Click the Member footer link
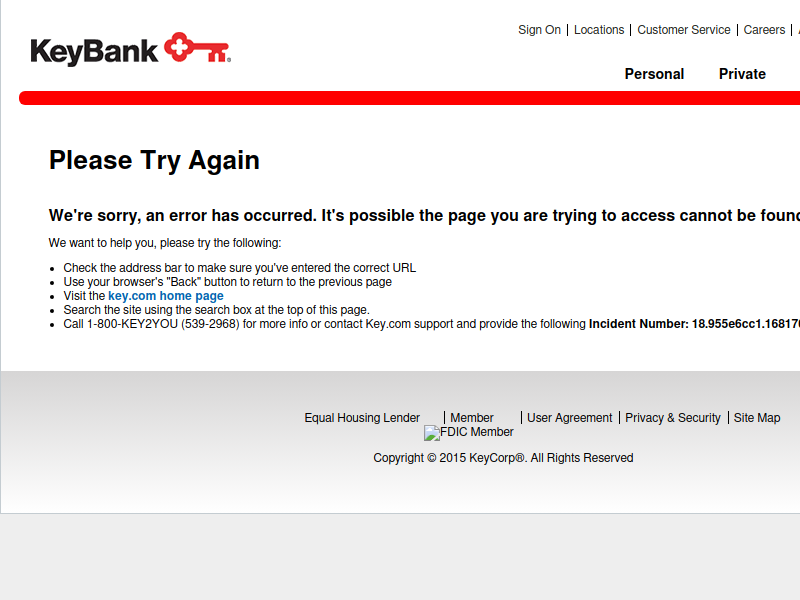This screenshot has width=800, height=600. (472, 418)
